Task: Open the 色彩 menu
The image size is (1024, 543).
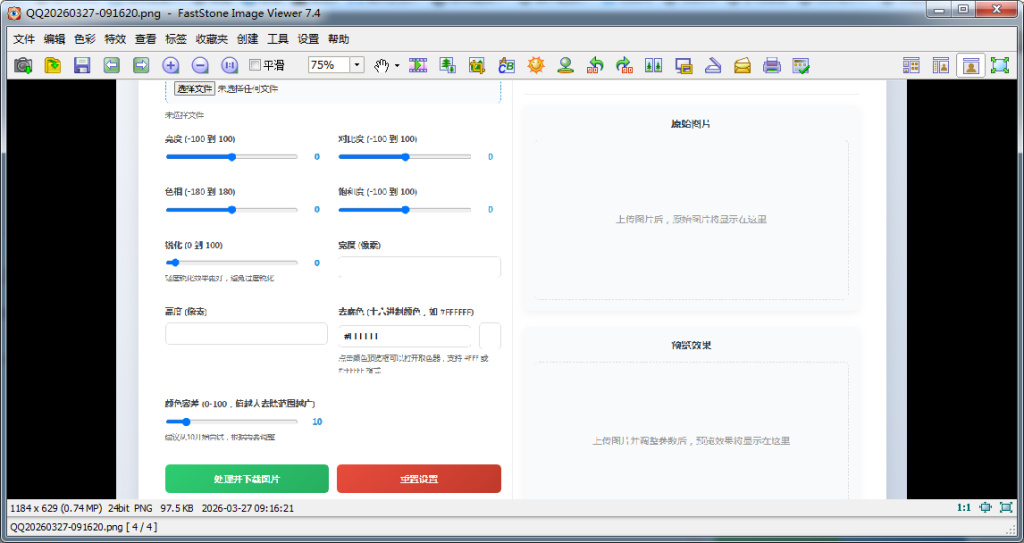Action: click(x=85, y=39)
